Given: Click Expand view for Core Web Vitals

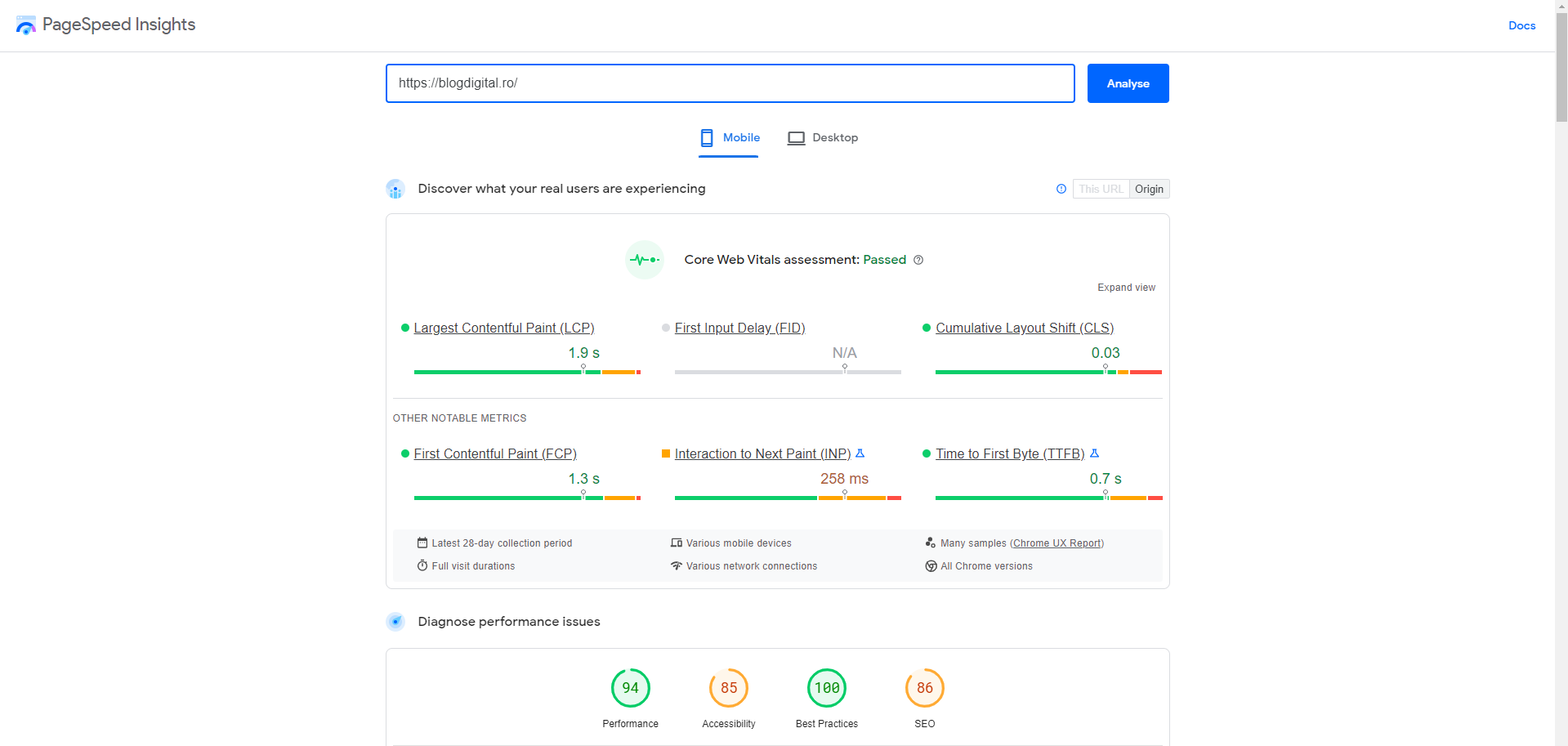Looking at the screenshot, I should pos(1126,288).
